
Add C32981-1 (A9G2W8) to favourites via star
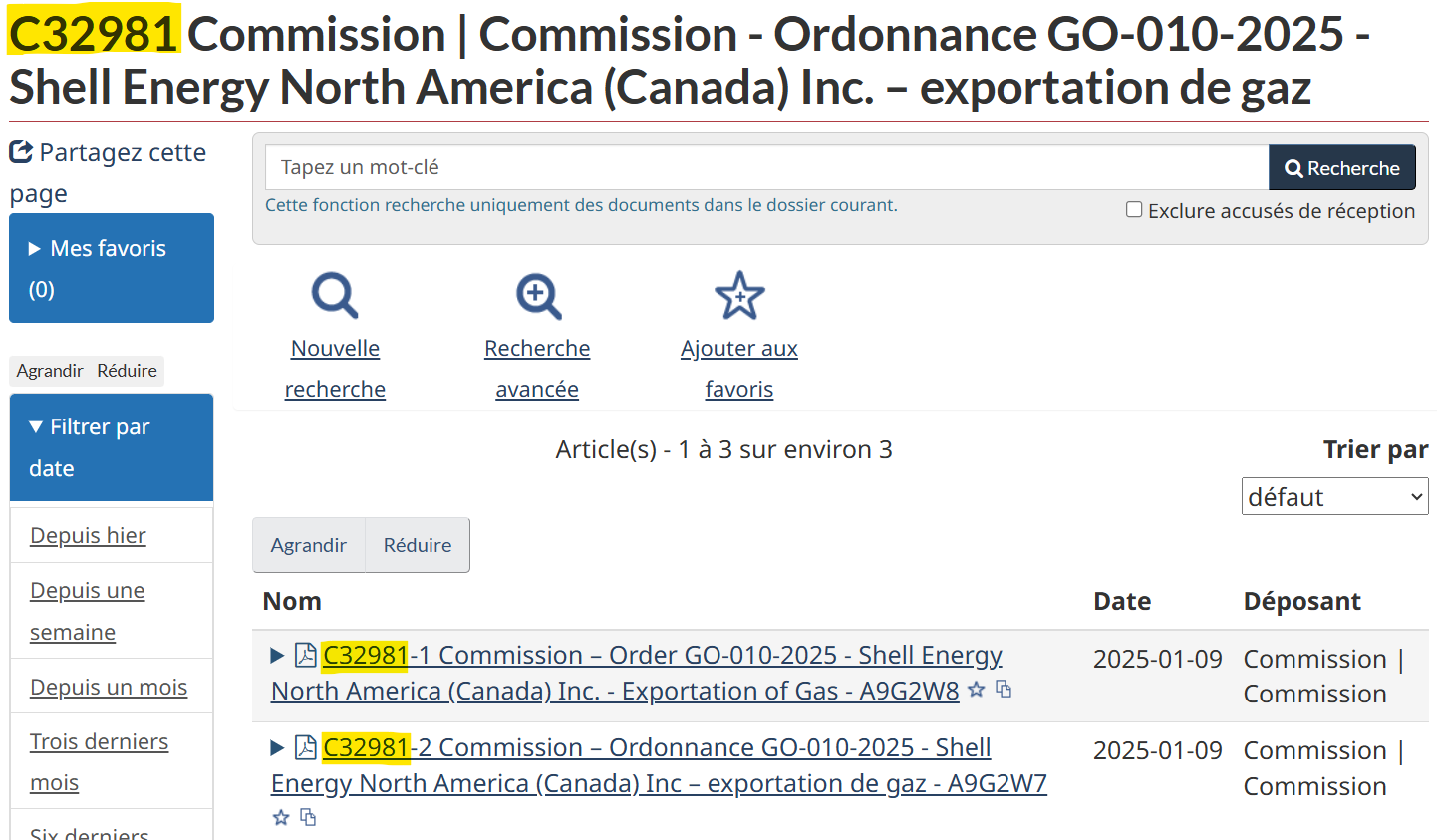click(x=977, y=690)
